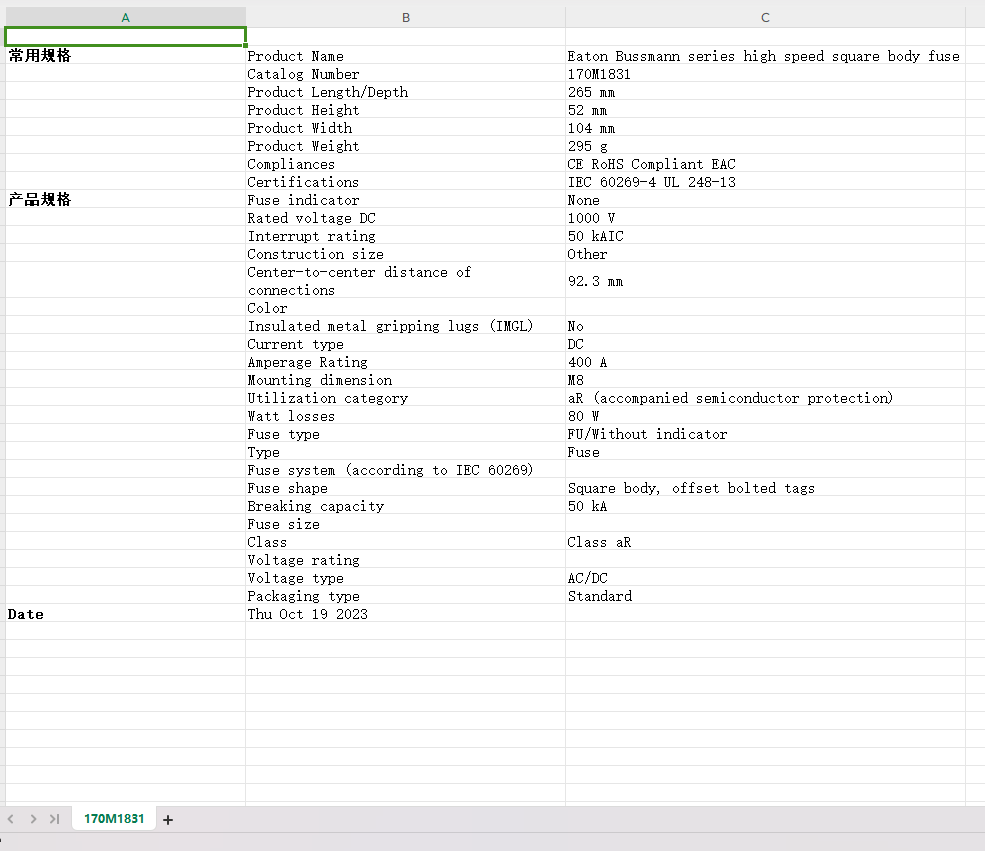Image resolution: width=985 pixels, height=851 pixels.
Task: Click the 'Mounting dimension' cell
Action: 406,380
